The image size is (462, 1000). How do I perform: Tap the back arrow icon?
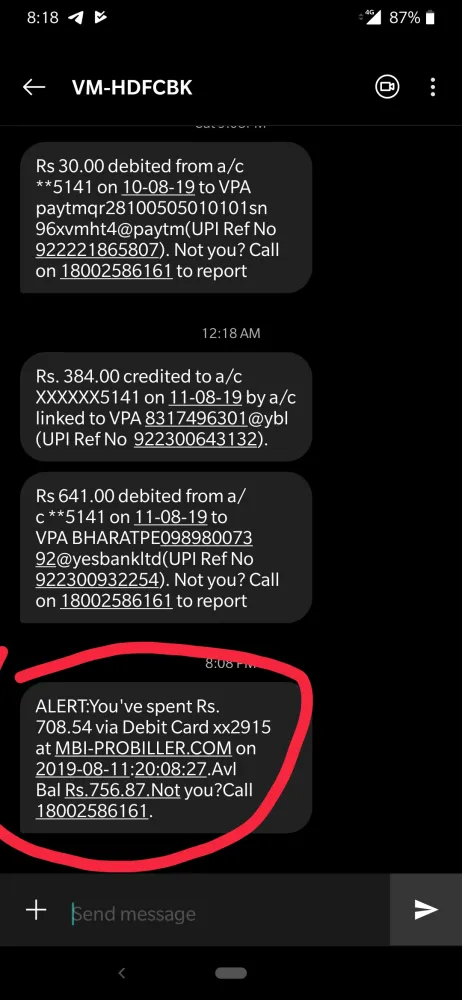coord(34,87)
